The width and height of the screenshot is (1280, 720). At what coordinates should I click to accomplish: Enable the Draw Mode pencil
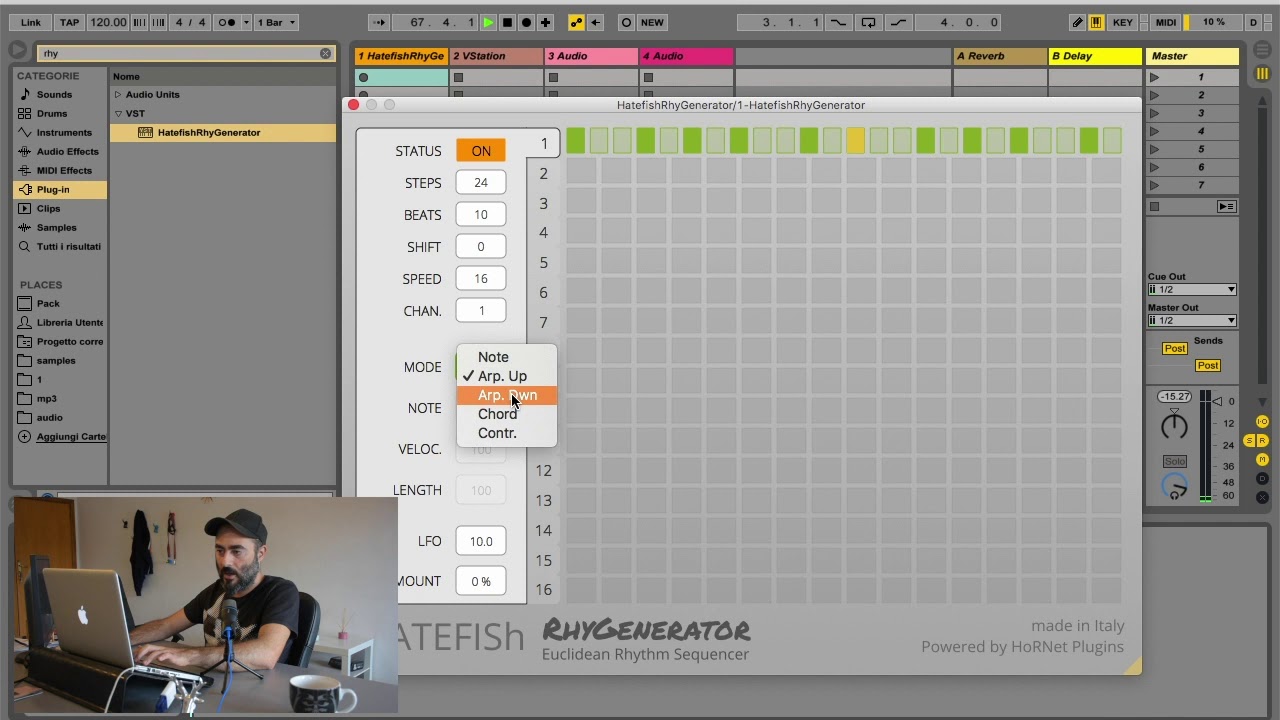click(1077, 22)
